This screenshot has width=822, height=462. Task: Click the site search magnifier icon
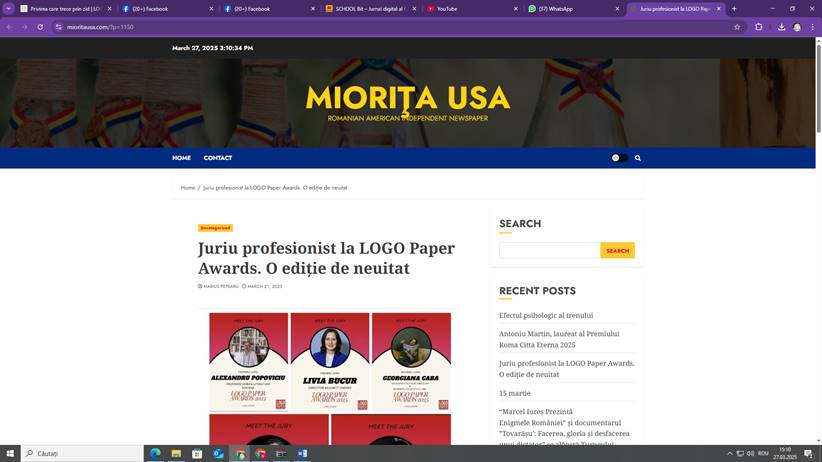pyautogui.click(x=637, y=158)
